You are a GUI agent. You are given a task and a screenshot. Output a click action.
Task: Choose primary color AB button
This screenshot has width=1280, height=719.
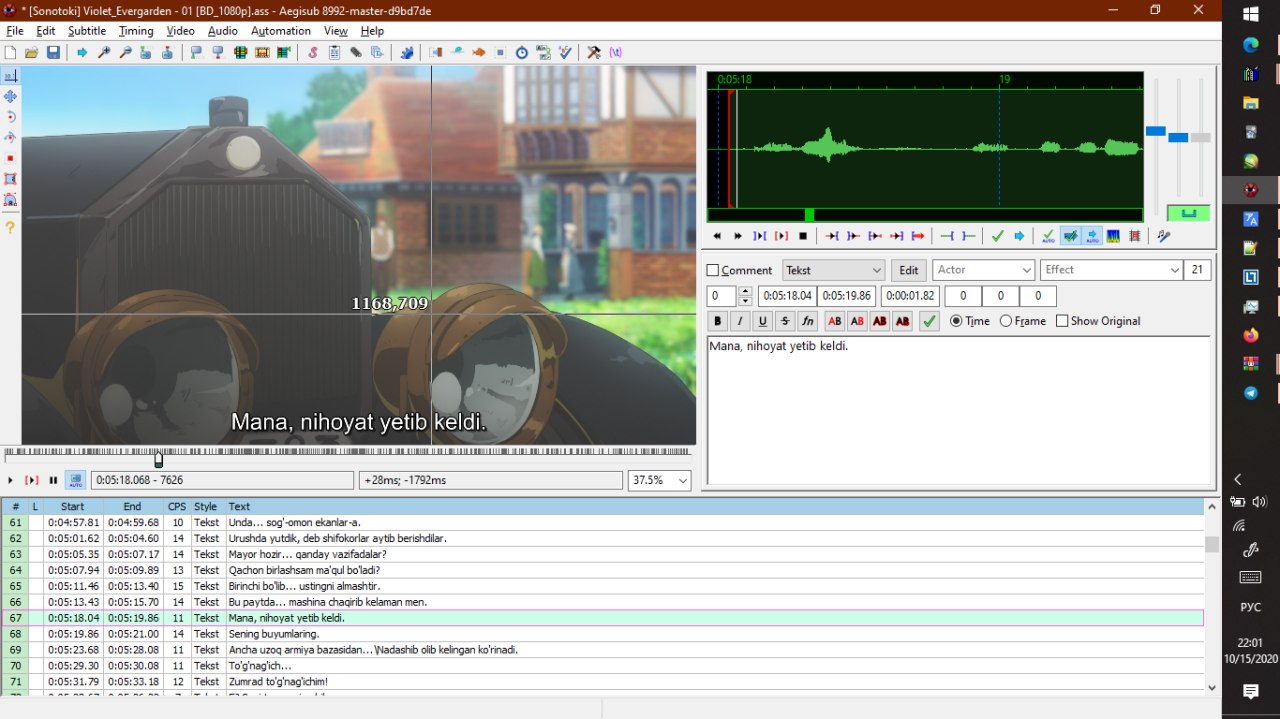pyautogui.click(x=834, y=321)
